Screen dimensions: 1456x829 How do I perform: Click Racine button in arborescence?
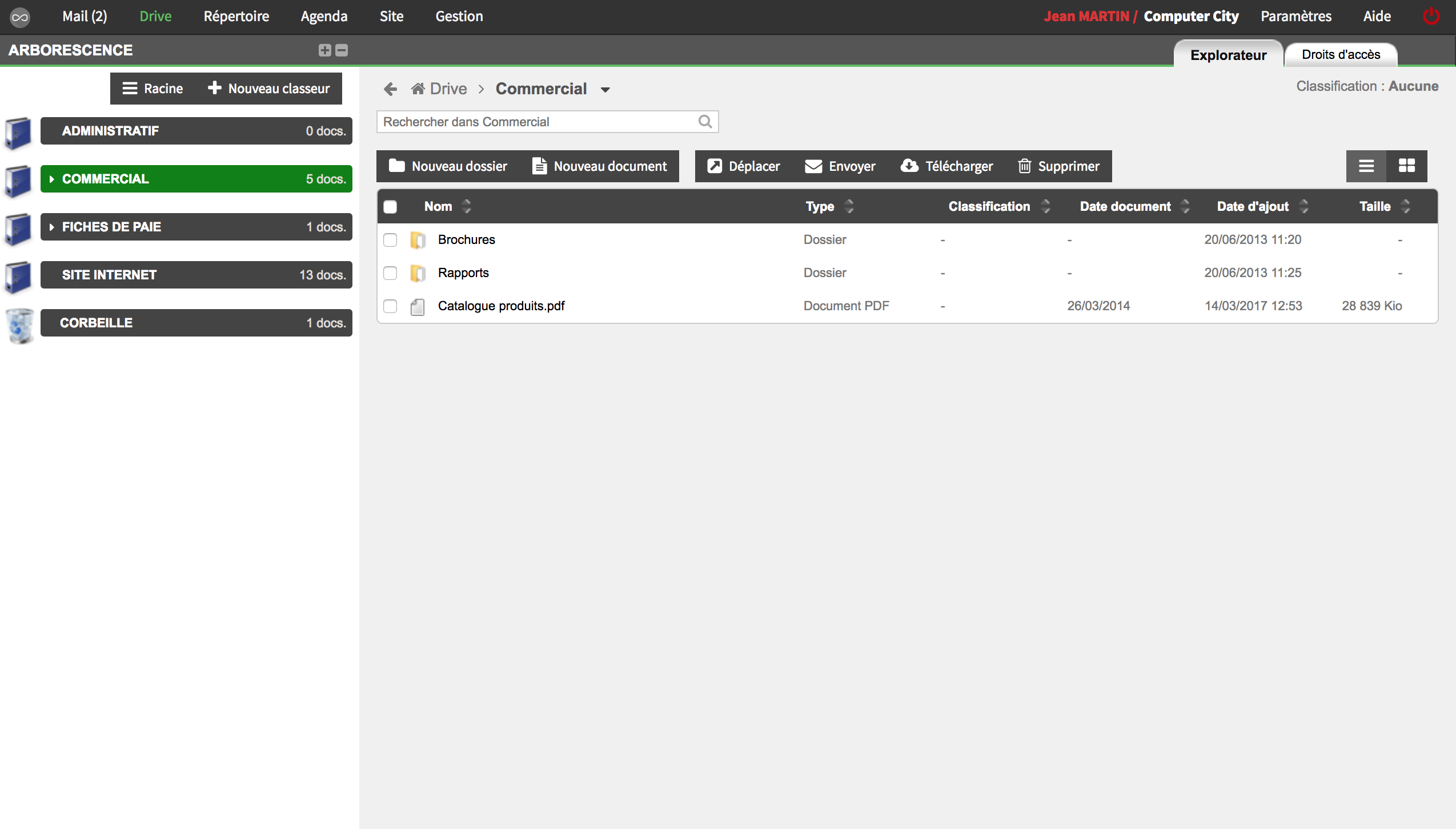(151, 89)
